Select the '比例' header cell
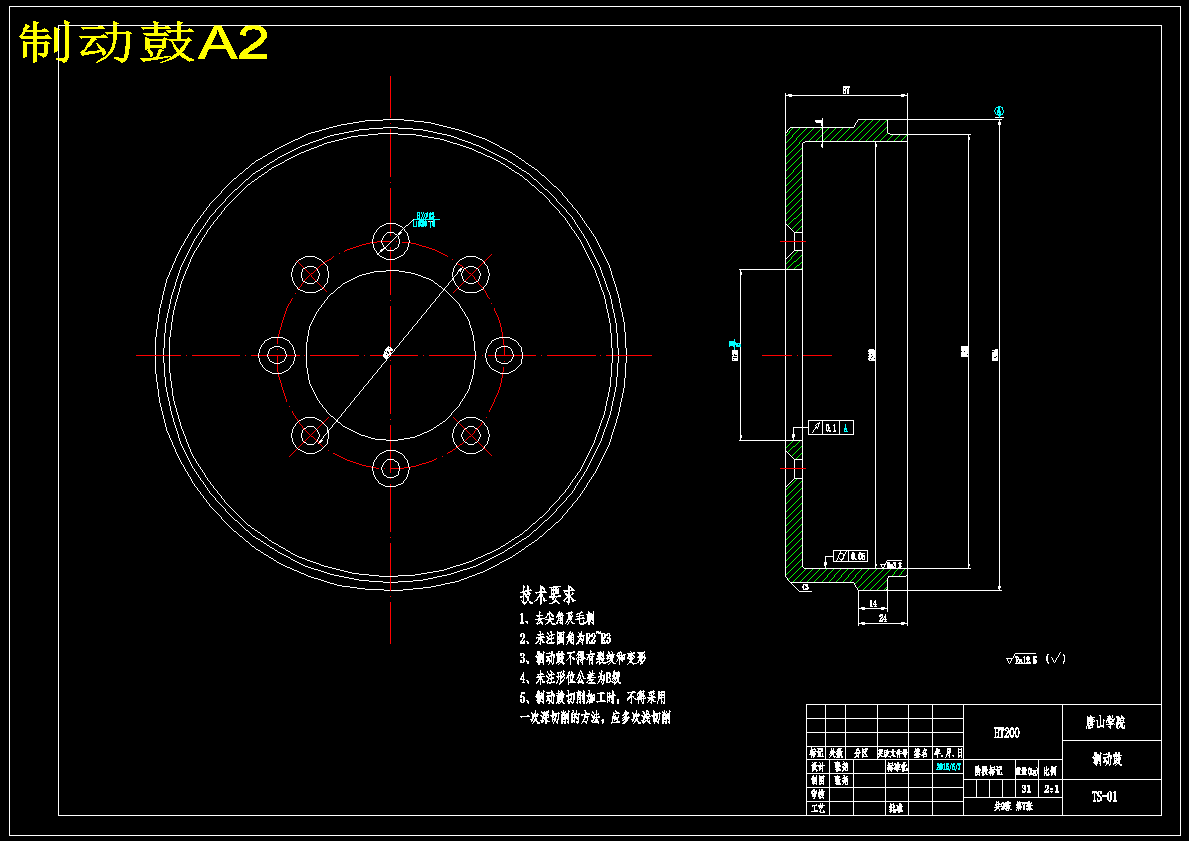Image resolution: width=1189 pixels, height=841 pixels. point(1050,770)
